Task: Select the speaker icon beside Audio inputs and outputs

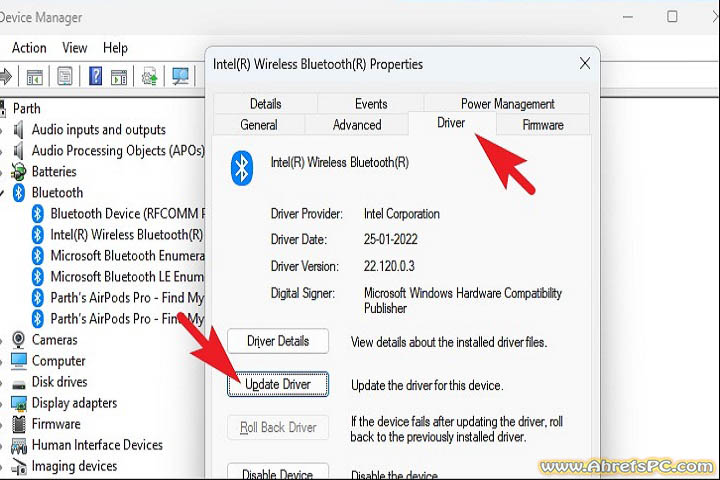Action: tap(18, 130)
